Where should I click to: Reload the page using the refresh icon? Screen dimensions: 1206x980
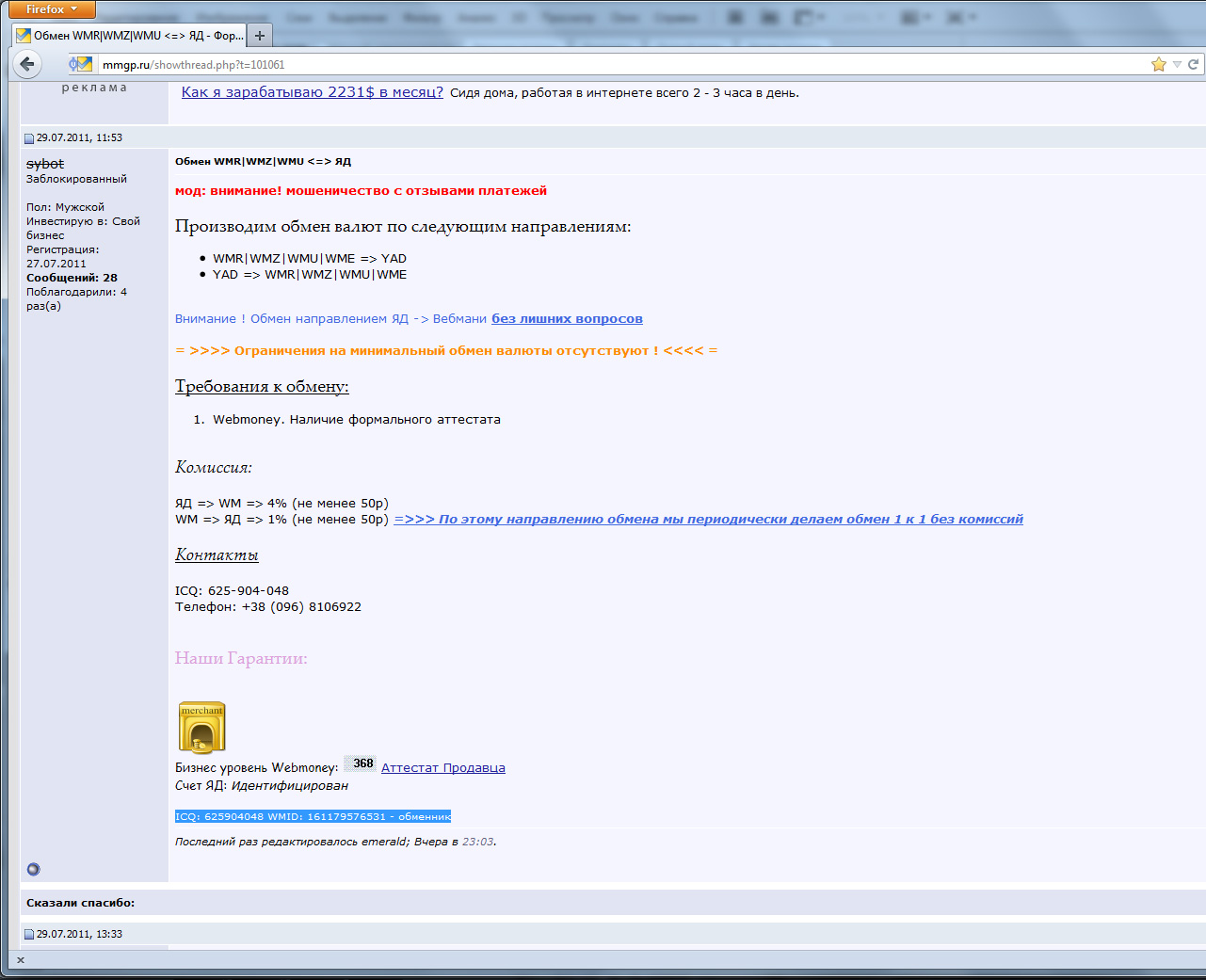[1193, 64]
